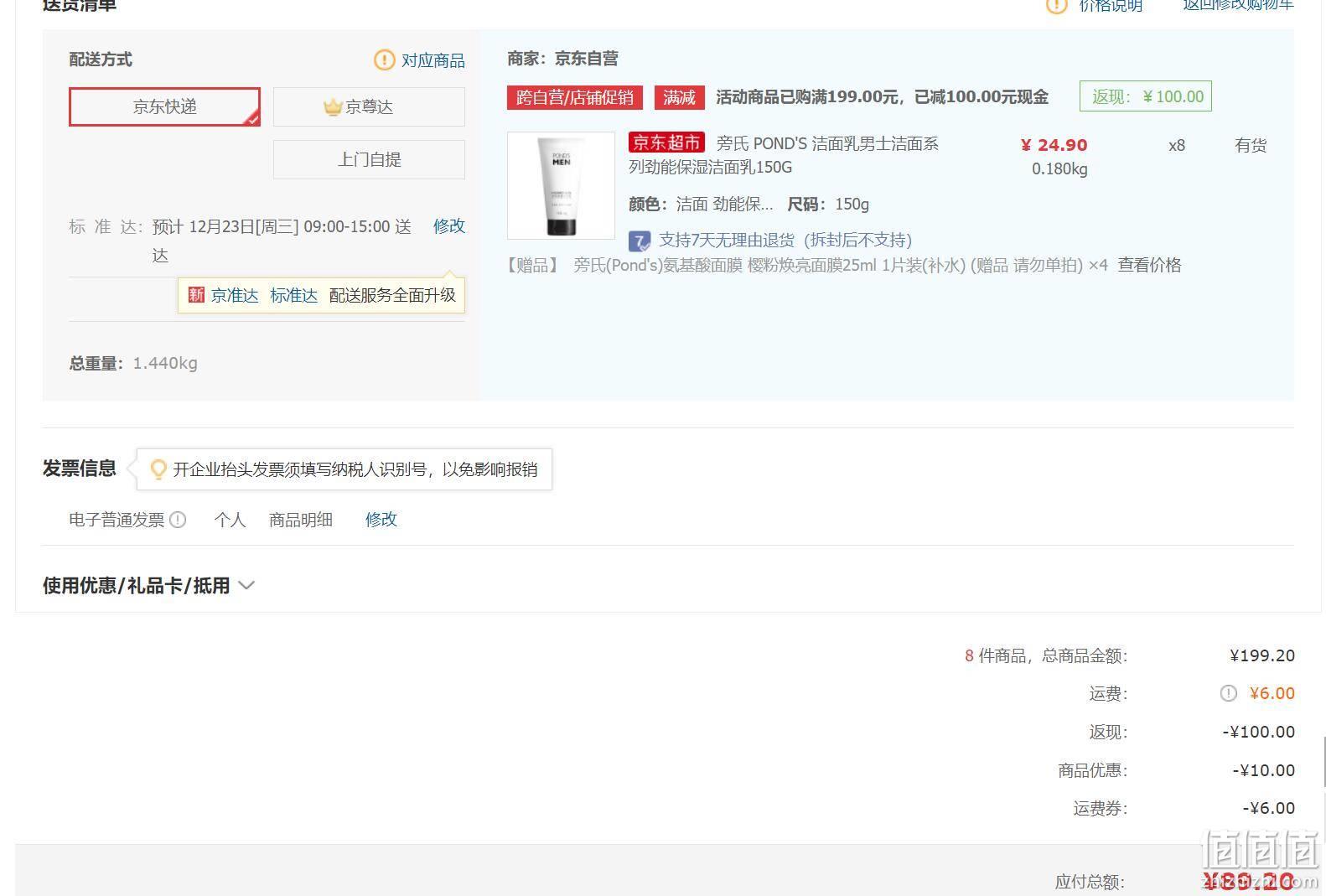Image resolution: width=1326 pixels, height=896 pixels.
Task: Click 查看价格 for the gift item
Action: [x=1149, y=265]
